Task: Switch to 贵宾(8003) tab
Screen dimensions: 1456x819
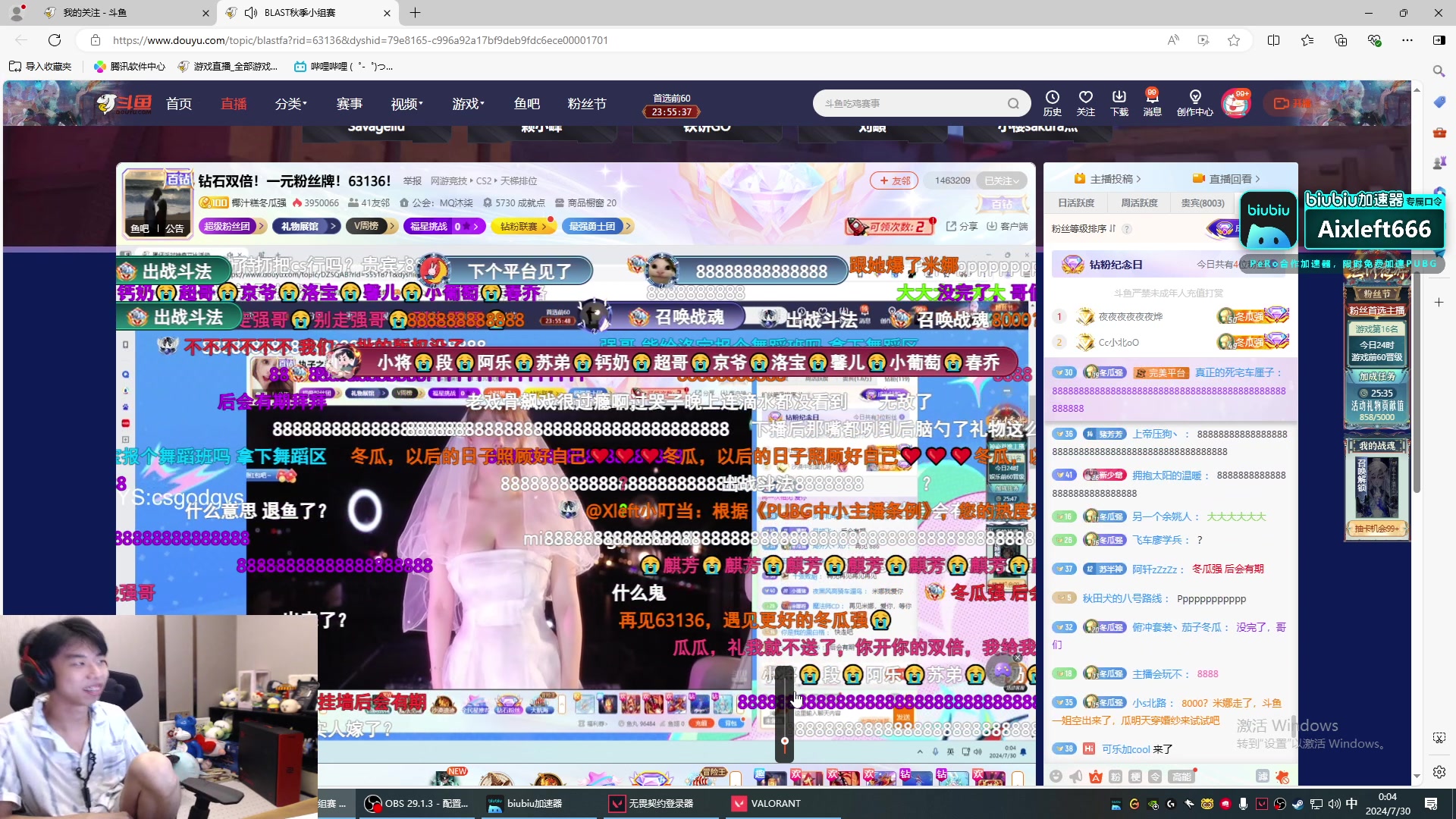Action: click(x=1203, y=203)
